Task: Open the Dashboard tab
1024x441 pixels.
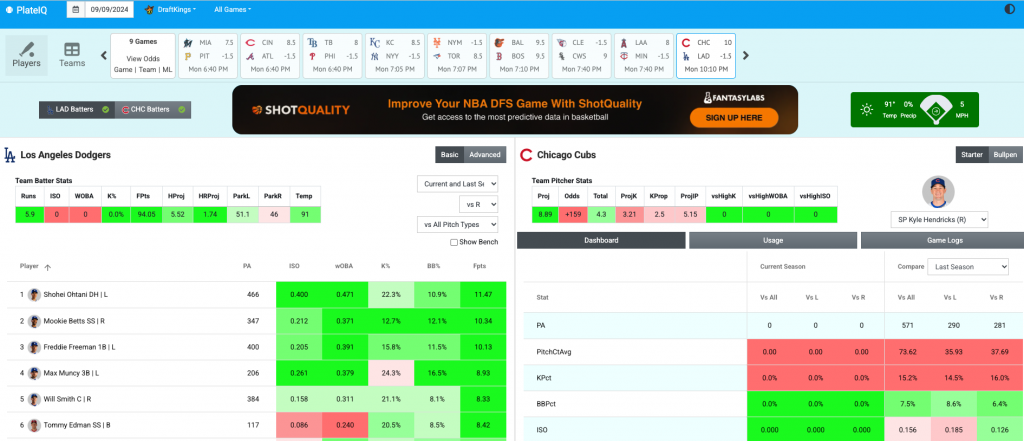Action: (x=601, y=240)
